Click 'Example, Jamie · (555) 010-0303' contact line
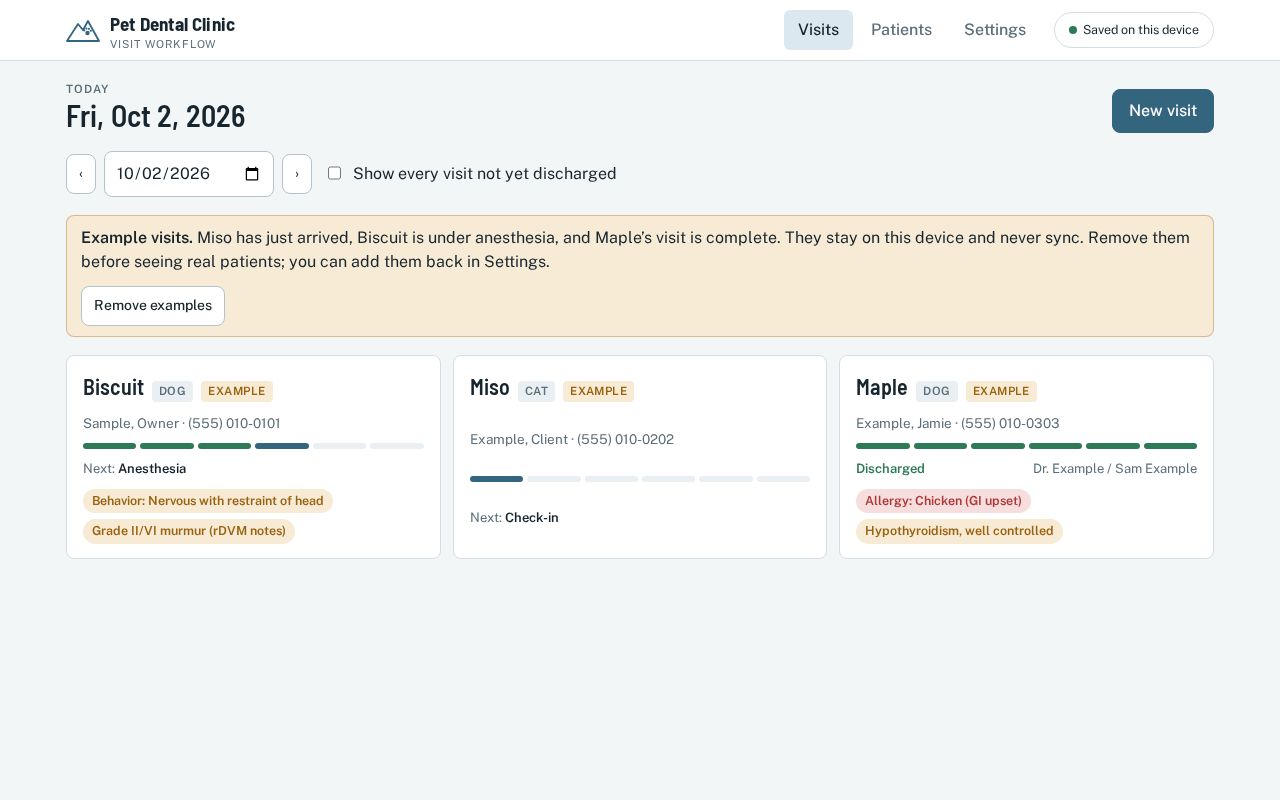Screen dimensions: 1280x800 tap(958, 424)
